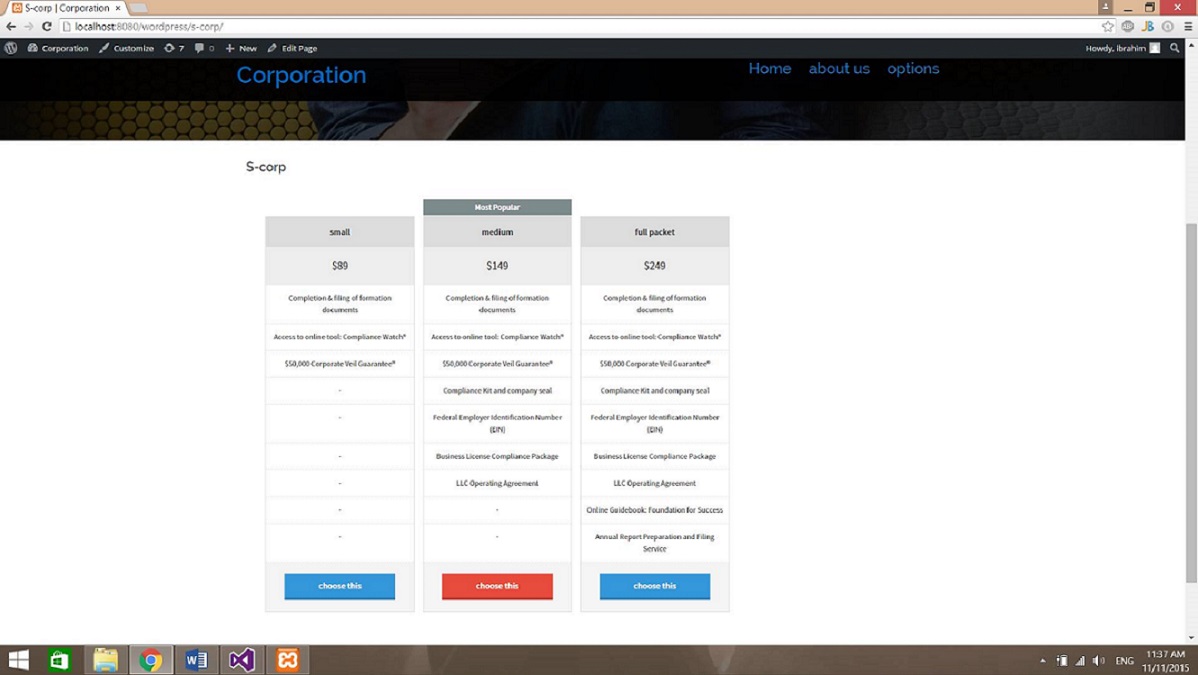Navigate to the about us menu item

click(x=839, y=69)
